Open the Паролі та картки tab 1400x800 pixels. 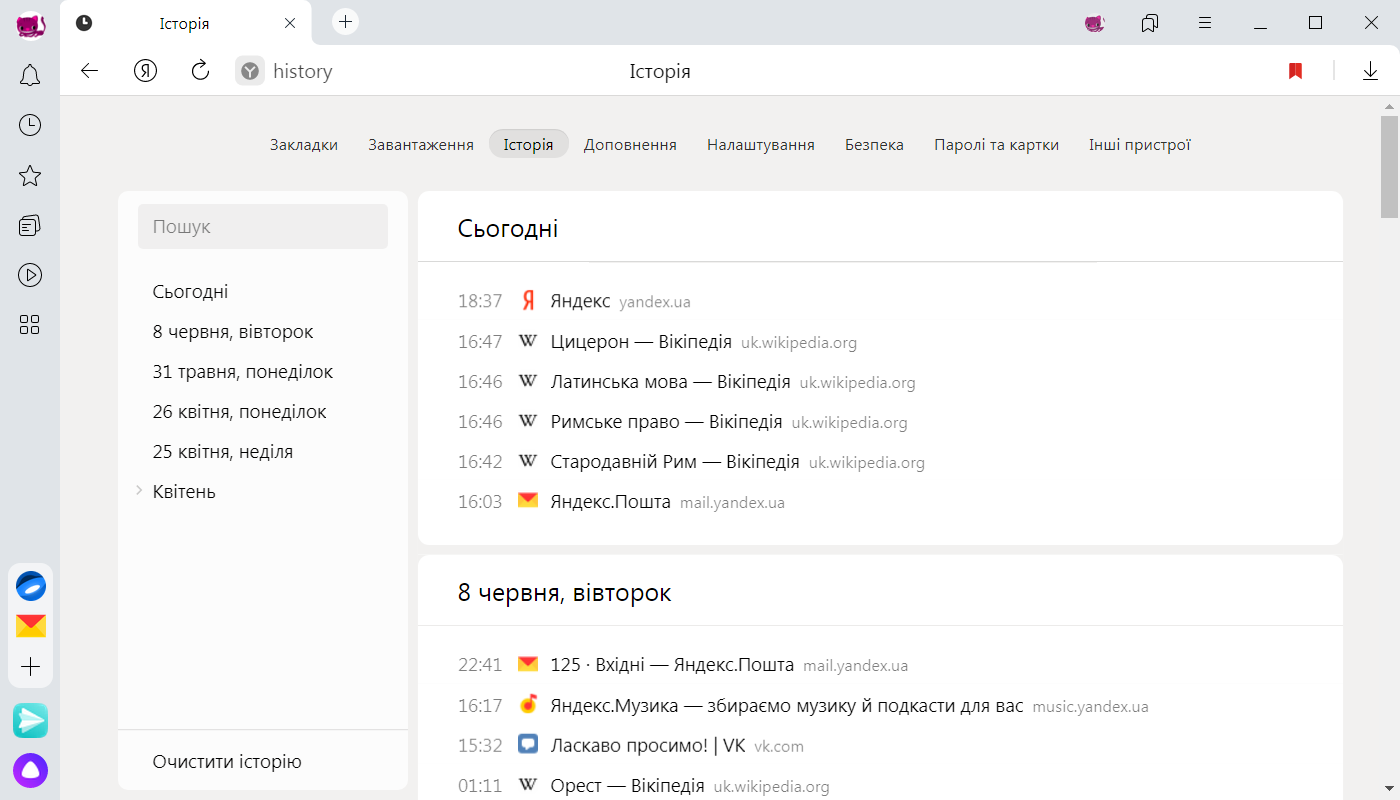996,145
